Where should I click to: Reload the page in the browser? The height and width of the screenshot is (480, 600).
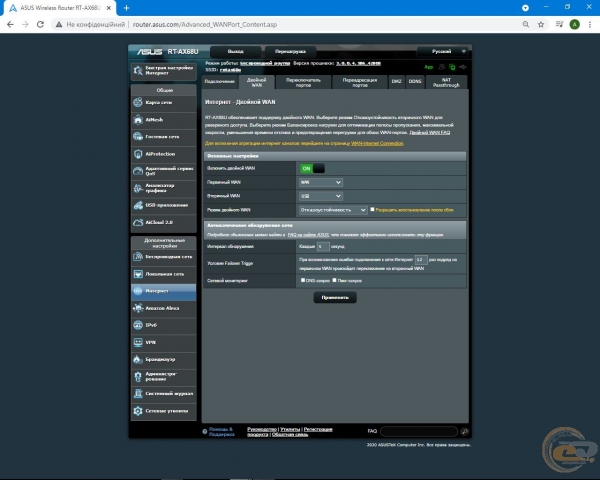[x=40, y=24]
